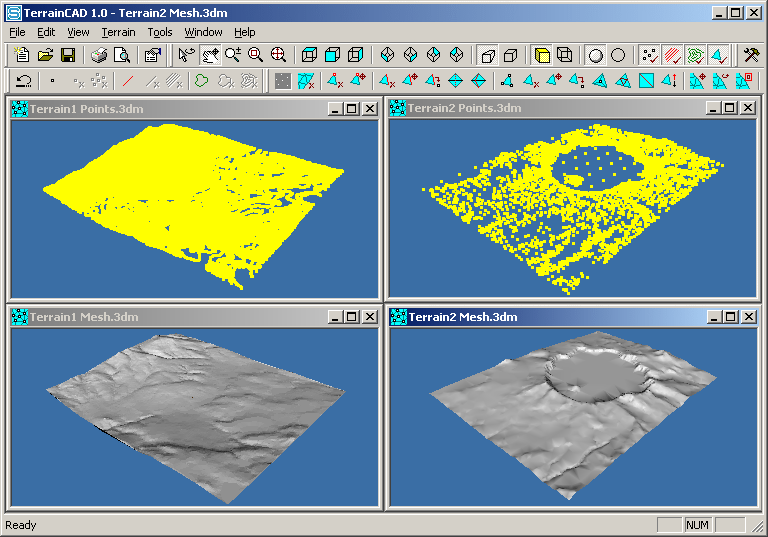Select the add single point tool
The height and width of the screenshot is (537, 768).
(52, 80)
